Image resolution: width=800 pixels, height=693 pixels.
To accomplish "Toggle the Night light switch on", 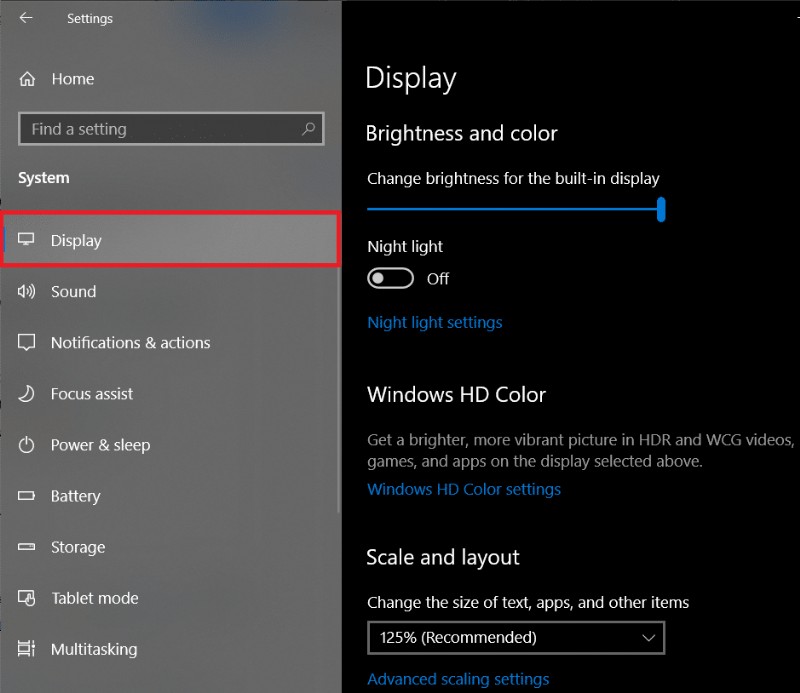I will [390, 279].
